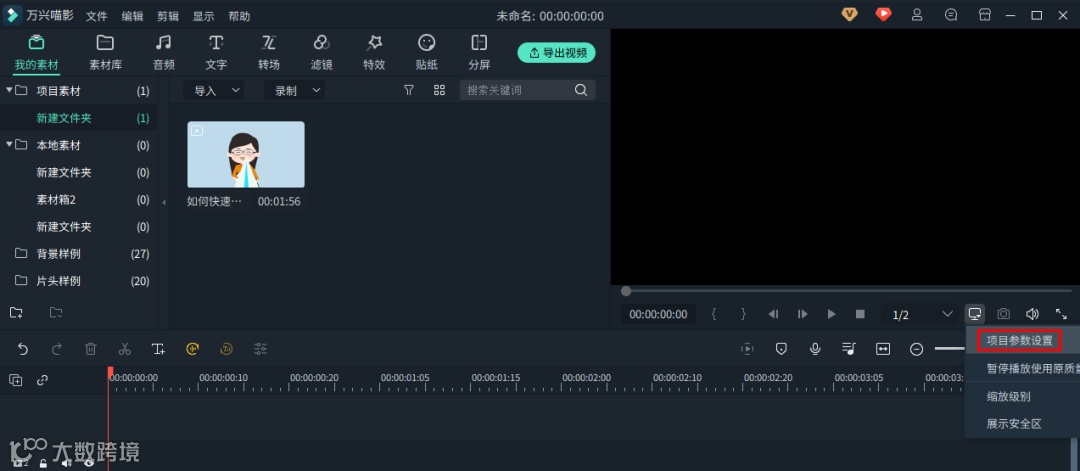1080x471 pixels.
Task: Choose 项目参数设置 from popup menu
Action: click(1019, 341)
